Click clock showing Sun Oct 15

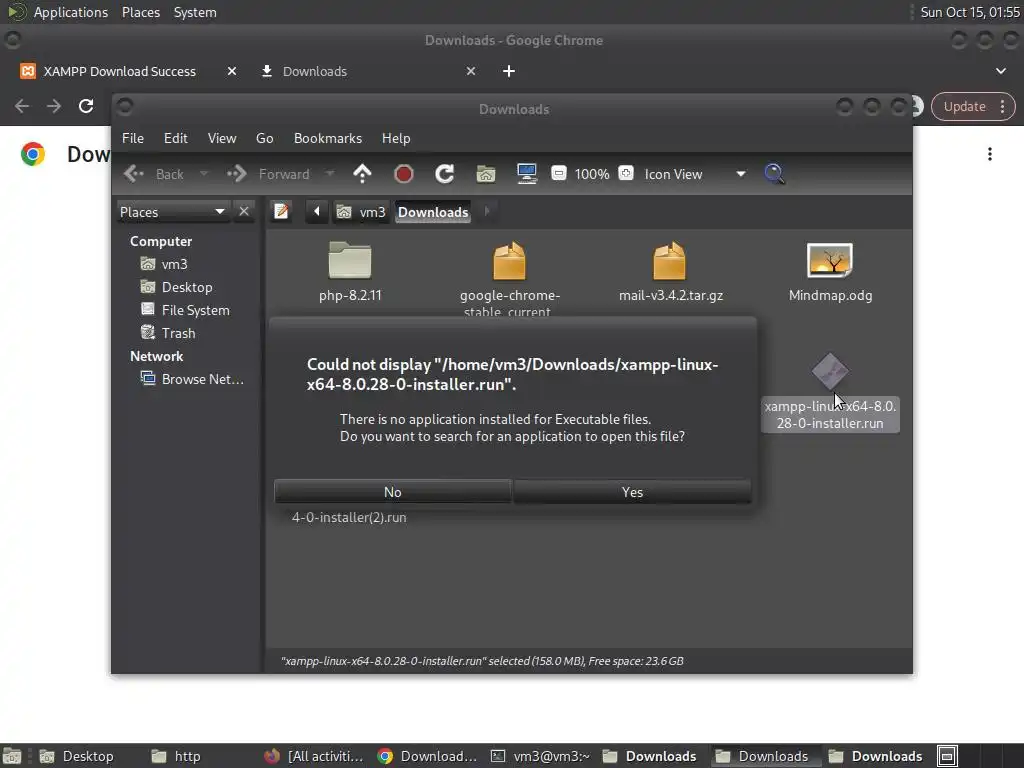(969, 12)
